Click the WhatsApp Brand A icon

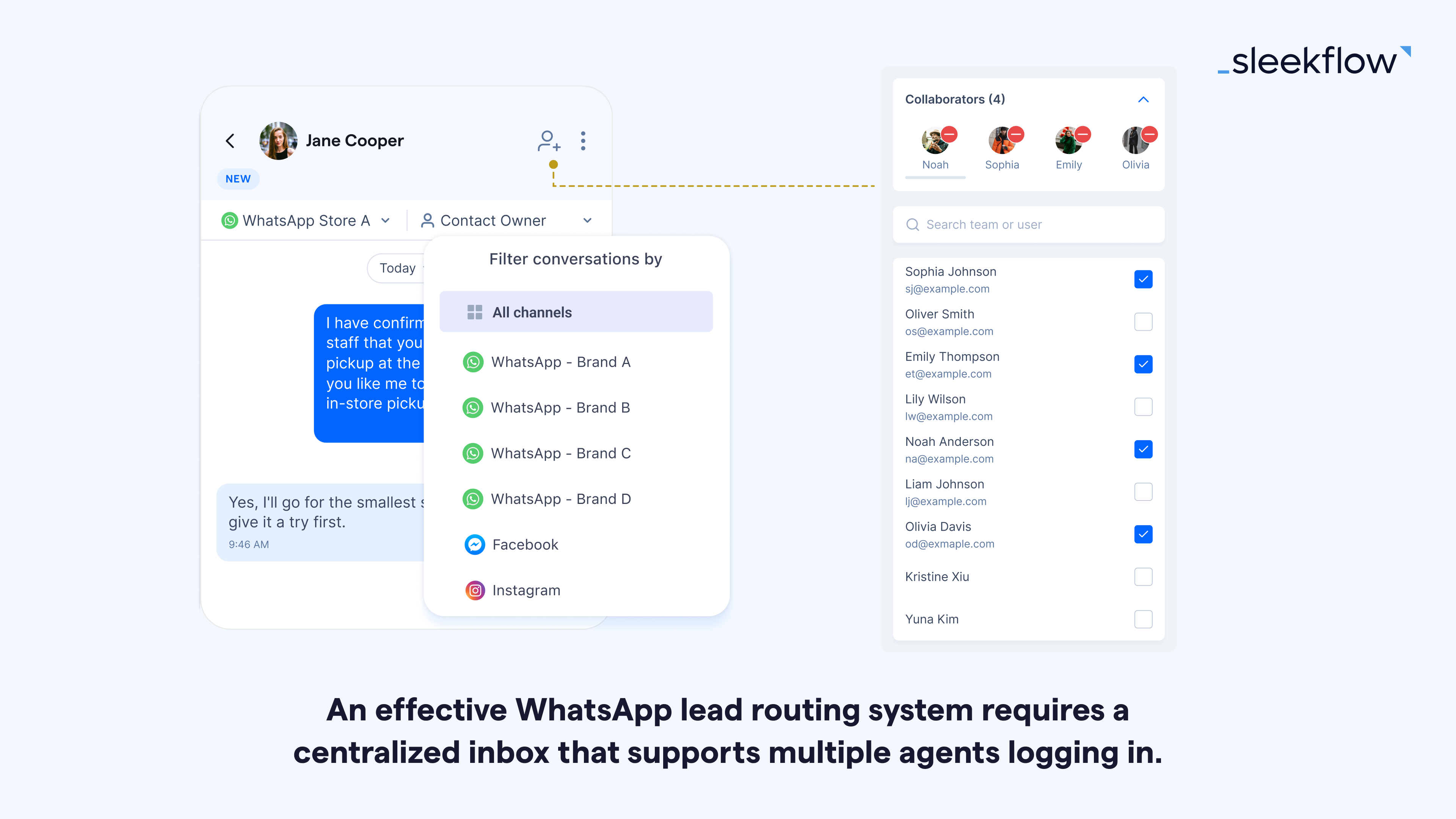tap(473, 361)
